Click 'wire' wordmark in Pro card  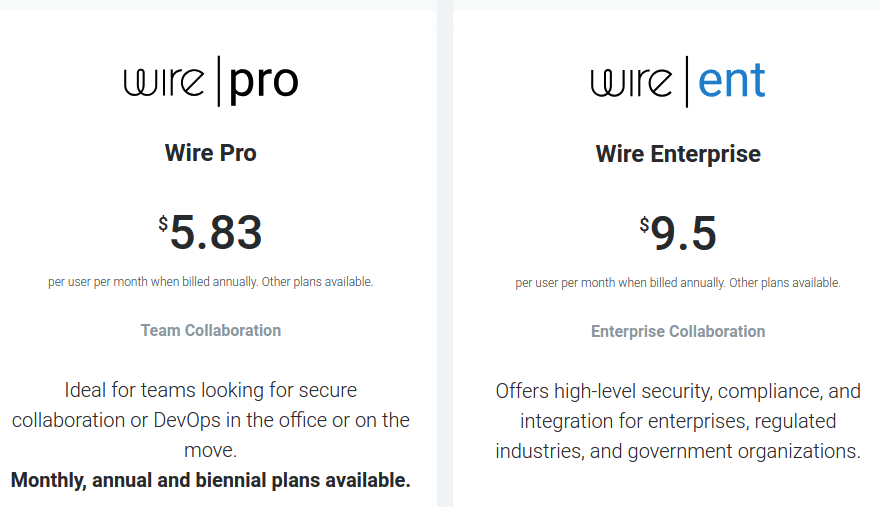164,82
